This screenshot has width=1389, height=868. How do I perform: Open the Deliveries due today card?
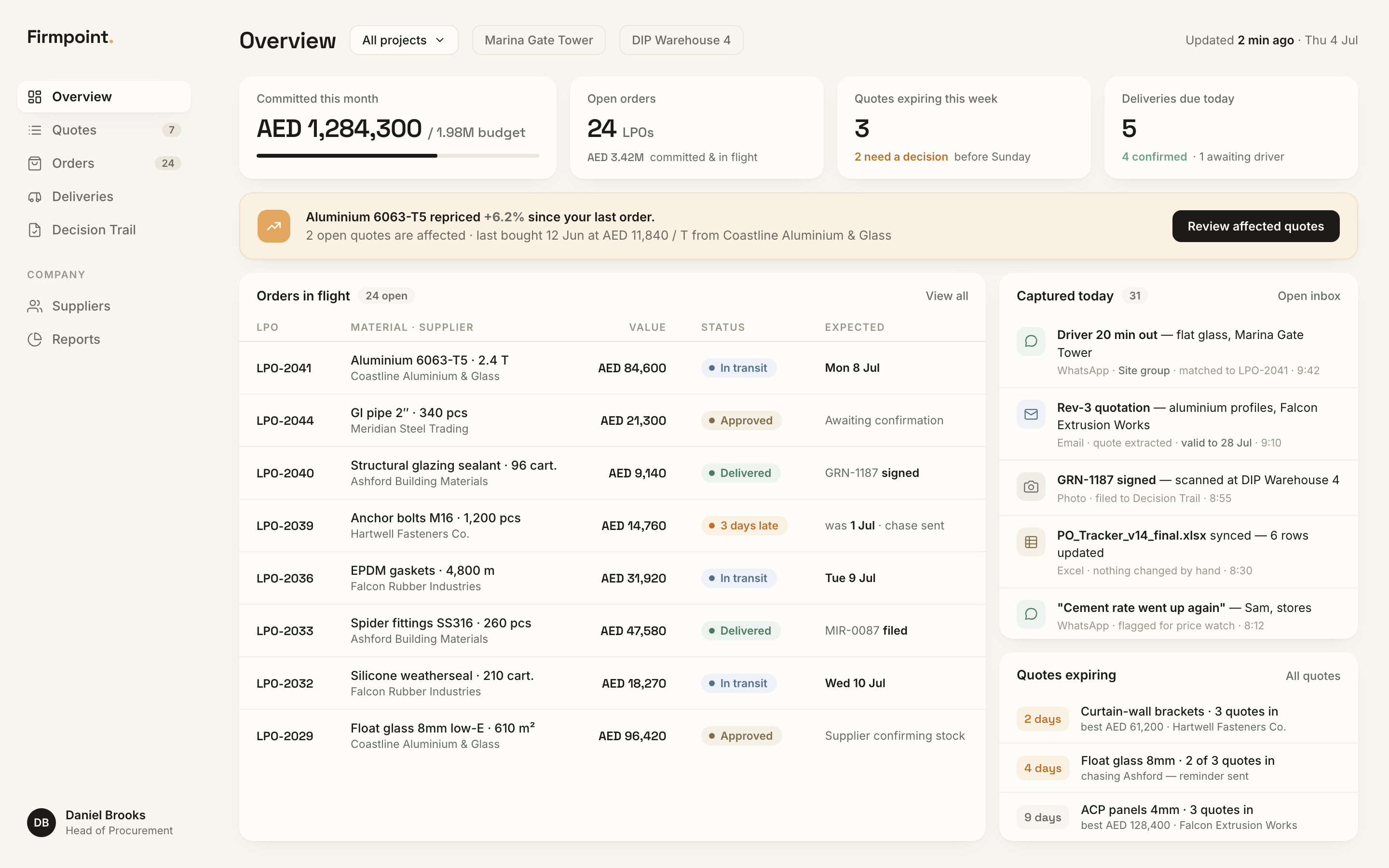[1231, 127]
